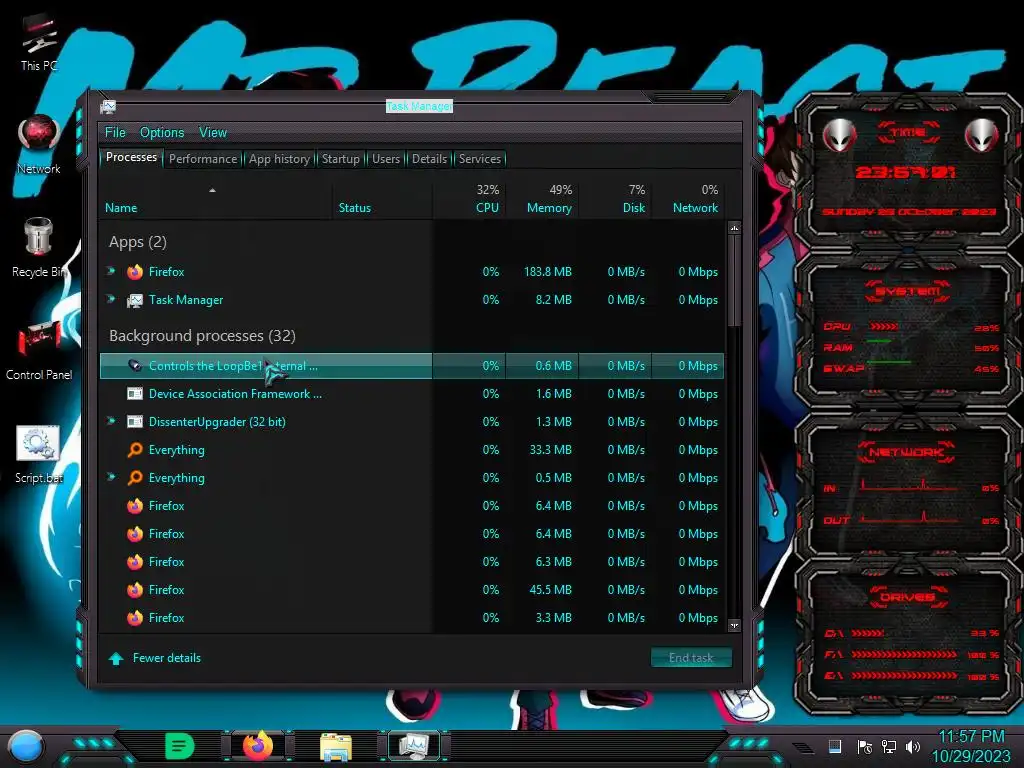This screenshot has width=1024, height=768.
Task: Click the LoopBe1 process icon
Action: (x=135, y=366)
